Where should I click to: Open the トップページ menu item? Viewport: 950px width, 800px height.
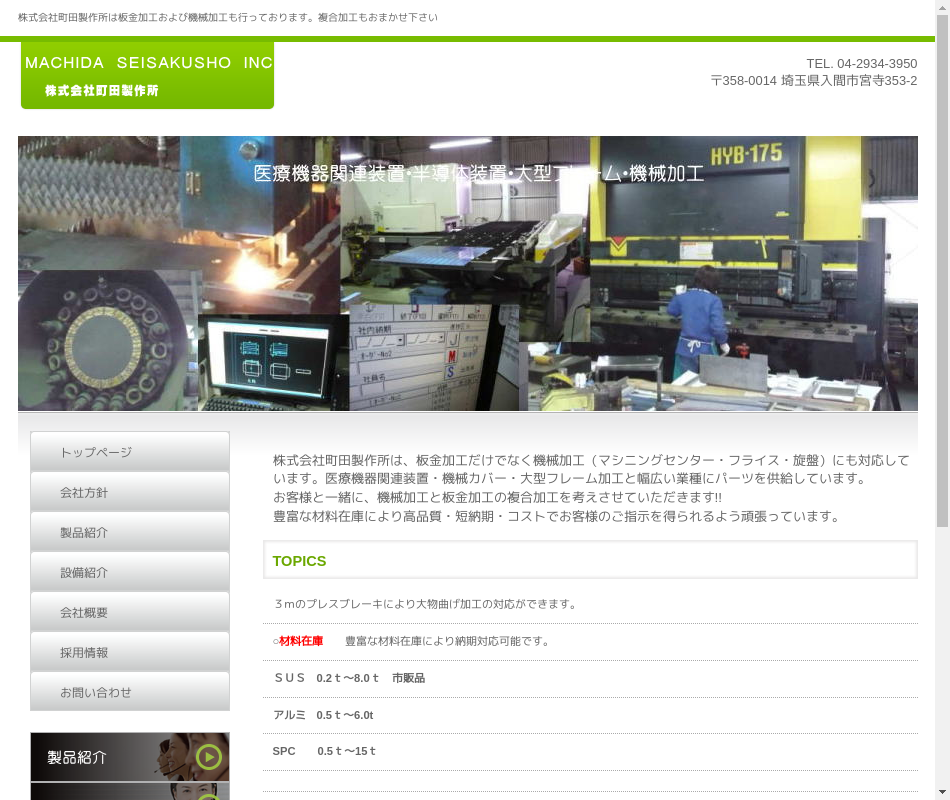[130, 452]
